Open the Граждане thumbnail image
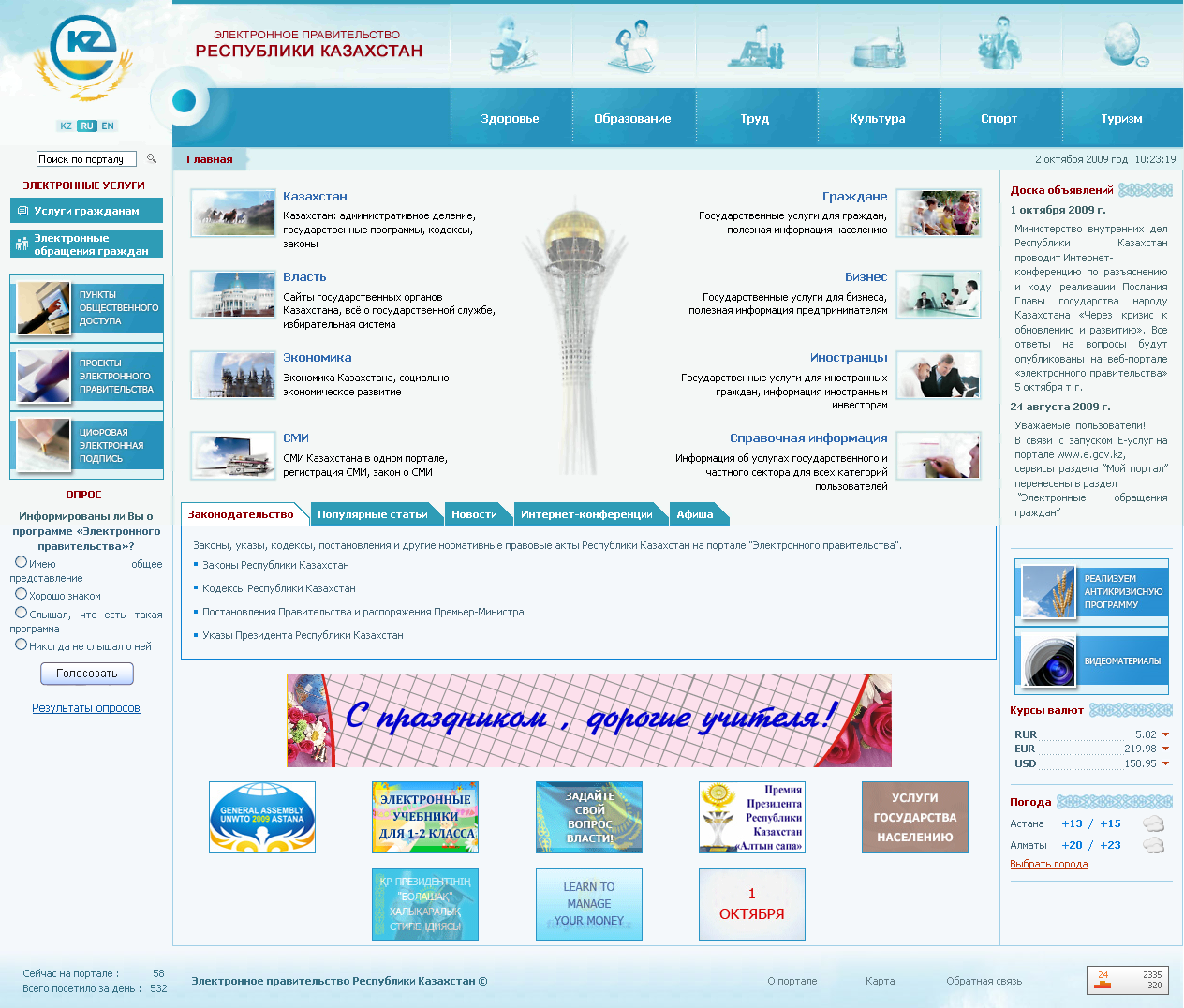 pos(939,213)
